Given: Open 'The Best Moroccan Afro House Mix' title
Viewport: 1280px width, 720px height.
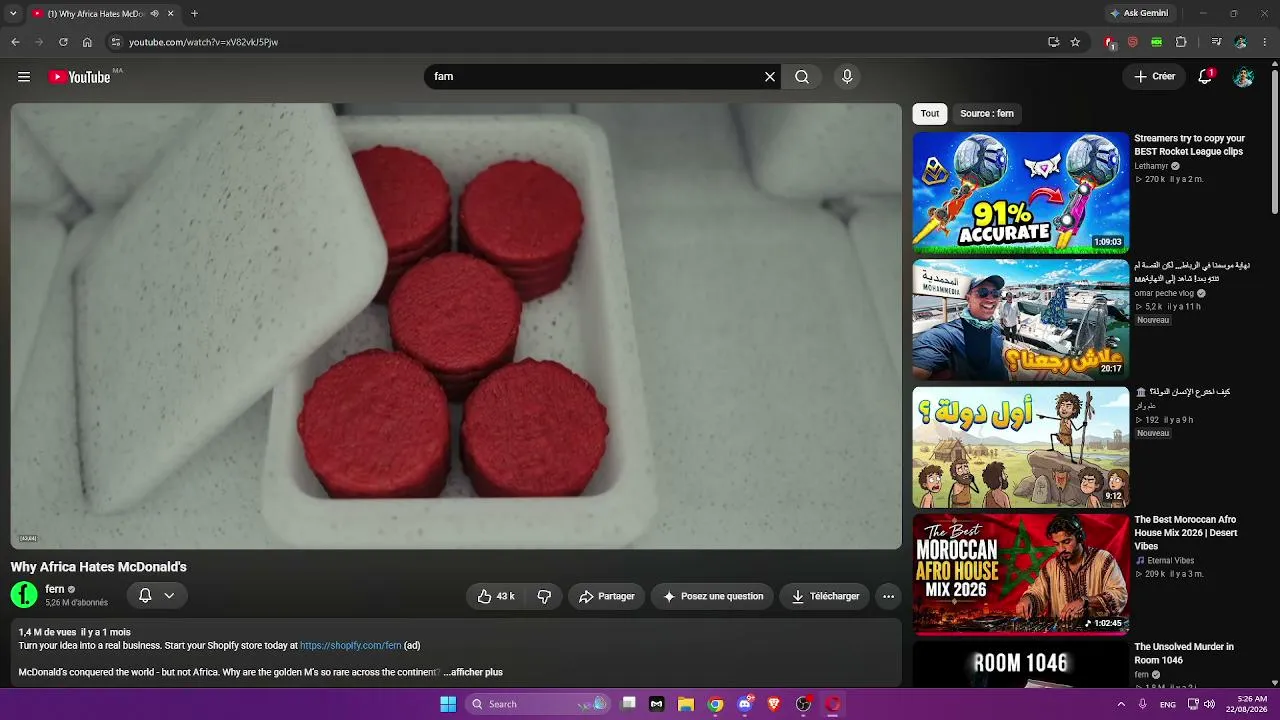Looking at the screenshot, I should (1186, 533).
